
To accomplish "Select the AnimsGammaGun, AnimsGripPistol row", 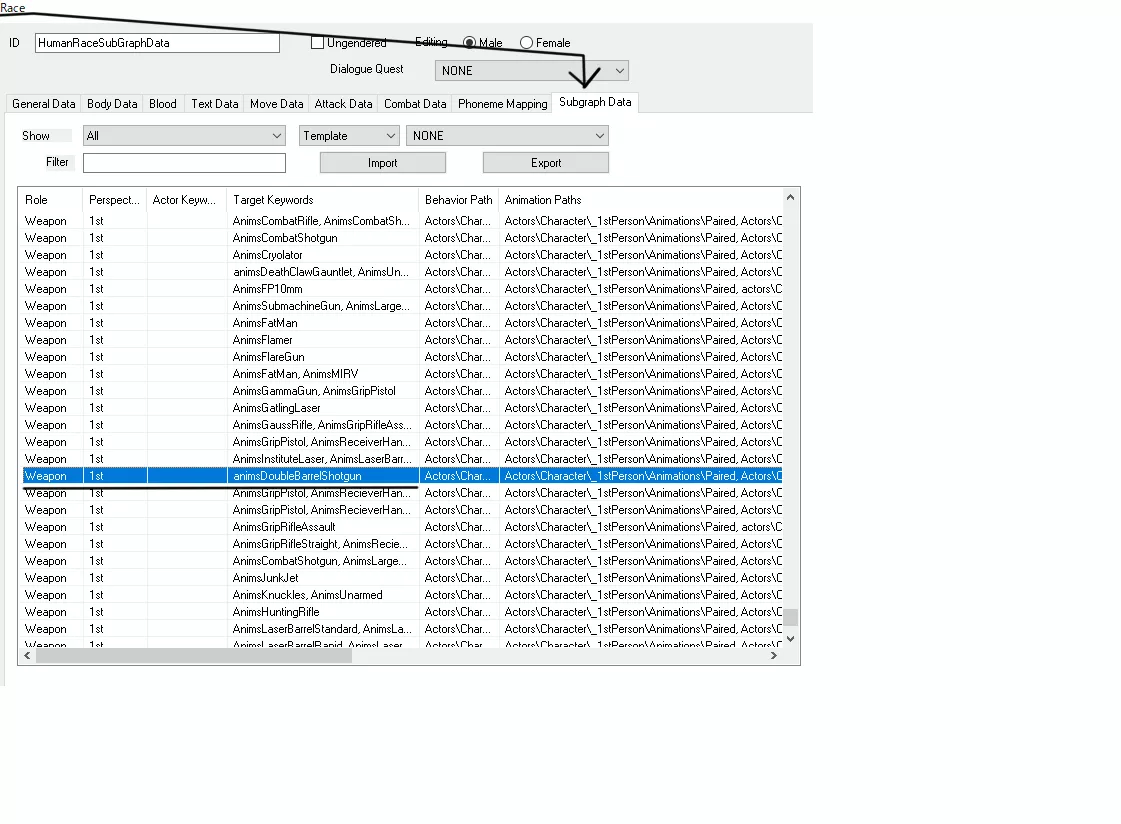I will tap(403, 392).
